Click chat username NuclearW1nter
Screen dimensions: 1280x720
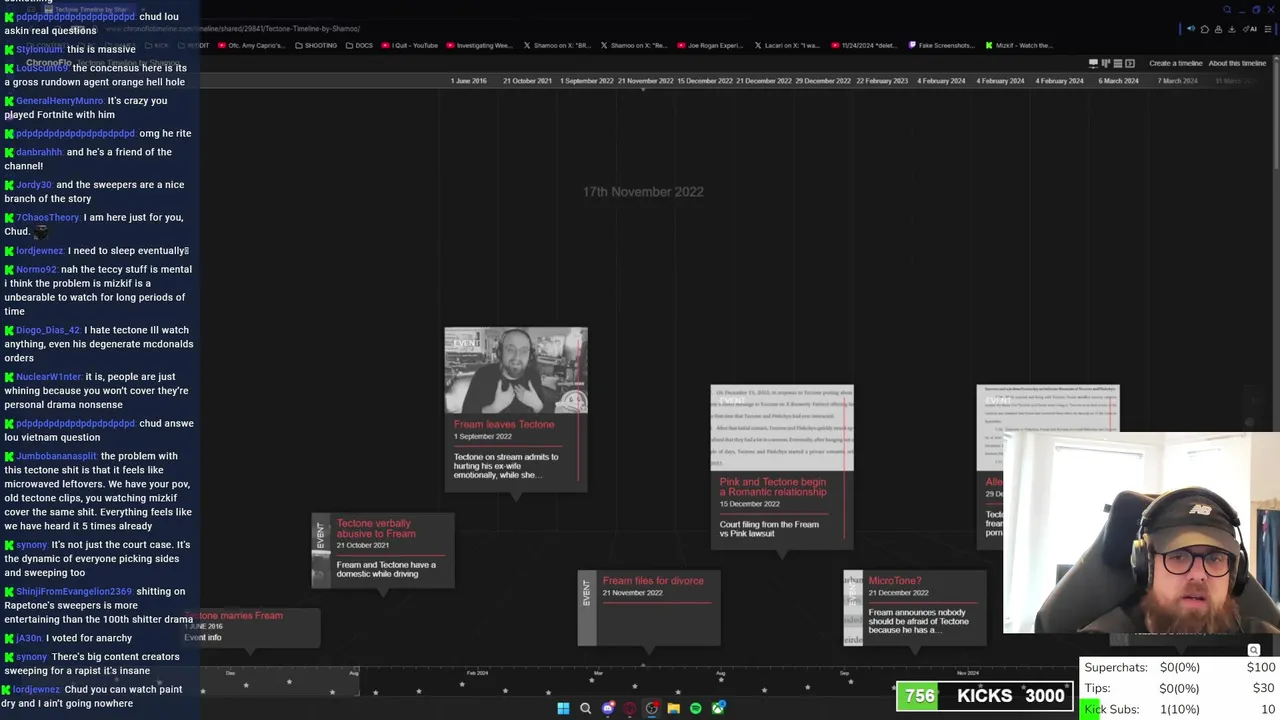click(48, 377)
